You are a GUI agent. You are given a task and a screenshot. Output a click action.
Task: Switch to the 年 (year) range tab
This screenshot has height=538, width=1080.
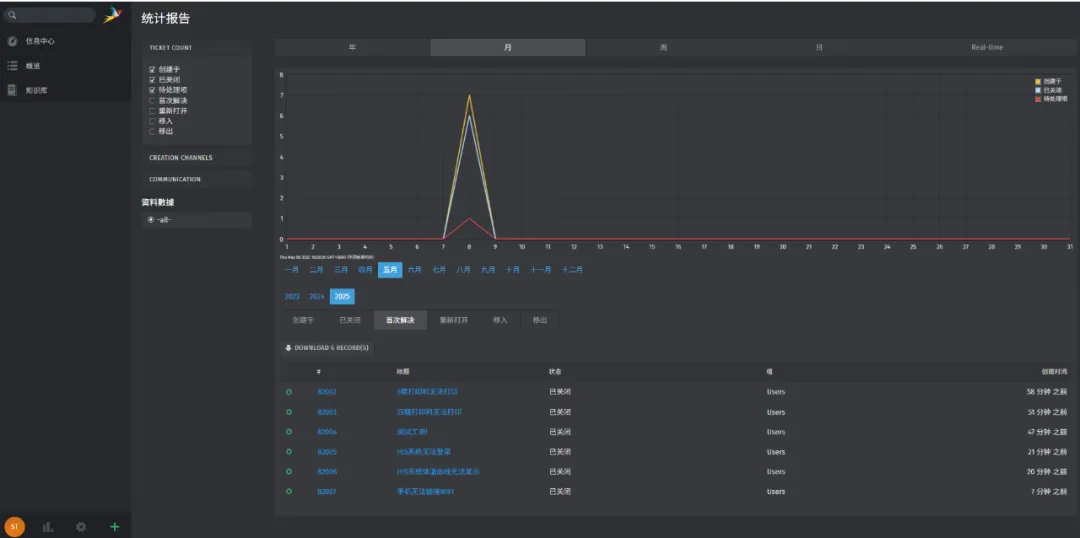[x=352, y=48]
